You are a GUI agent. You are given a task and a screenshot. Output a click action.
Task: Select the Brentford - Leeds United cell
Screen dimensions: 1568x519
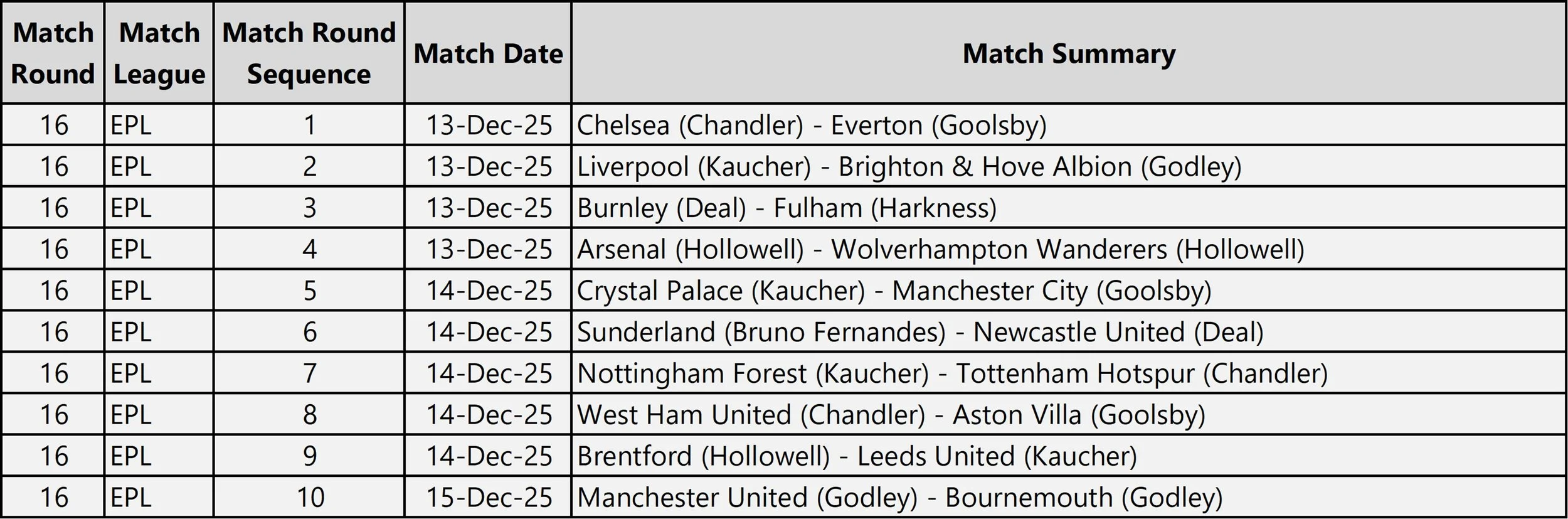pyautogui.click(x=1069, y=456)
